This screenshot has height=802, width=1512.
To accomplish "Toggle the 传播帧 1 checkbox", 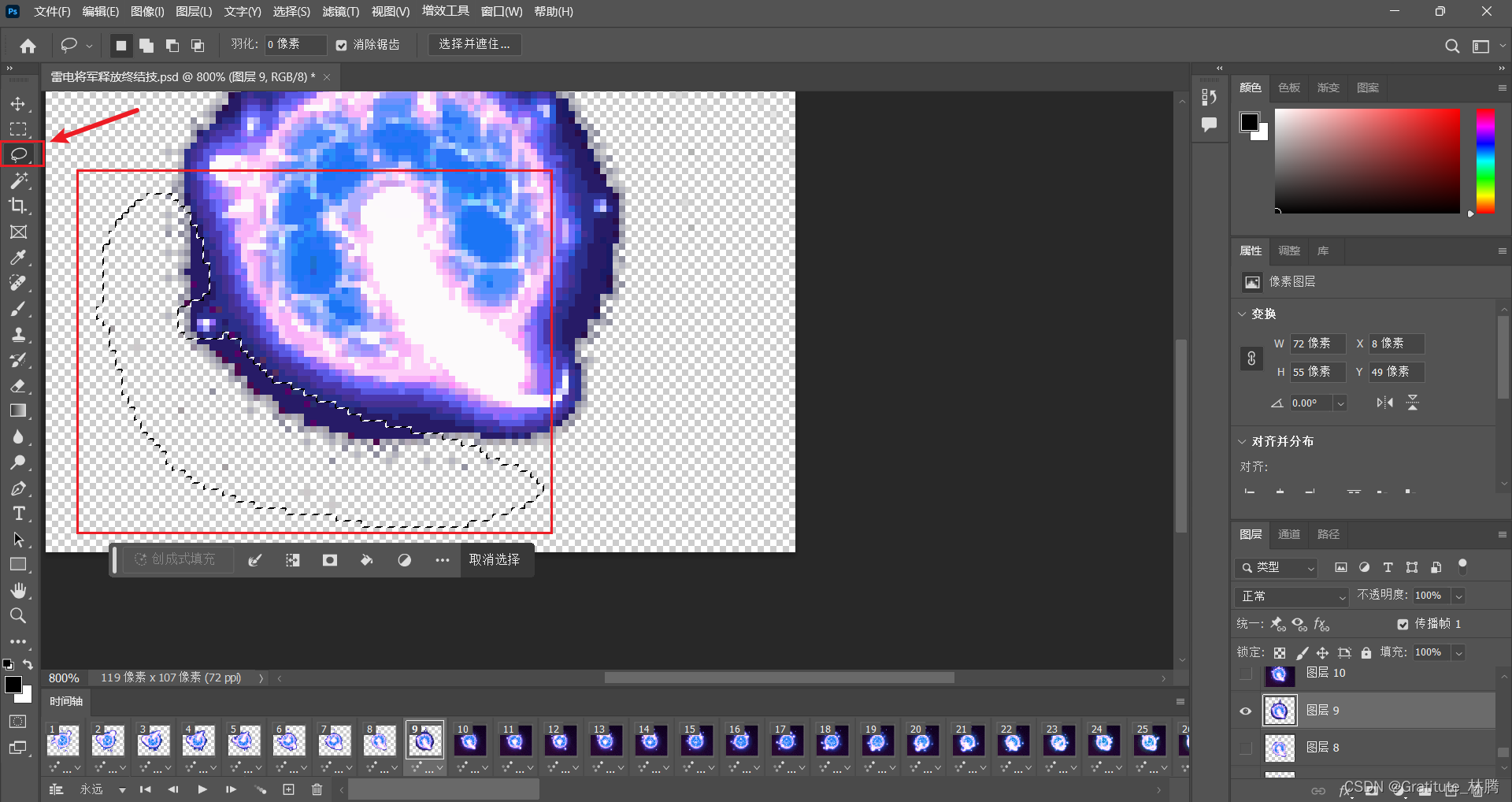I will [1403, 624].
